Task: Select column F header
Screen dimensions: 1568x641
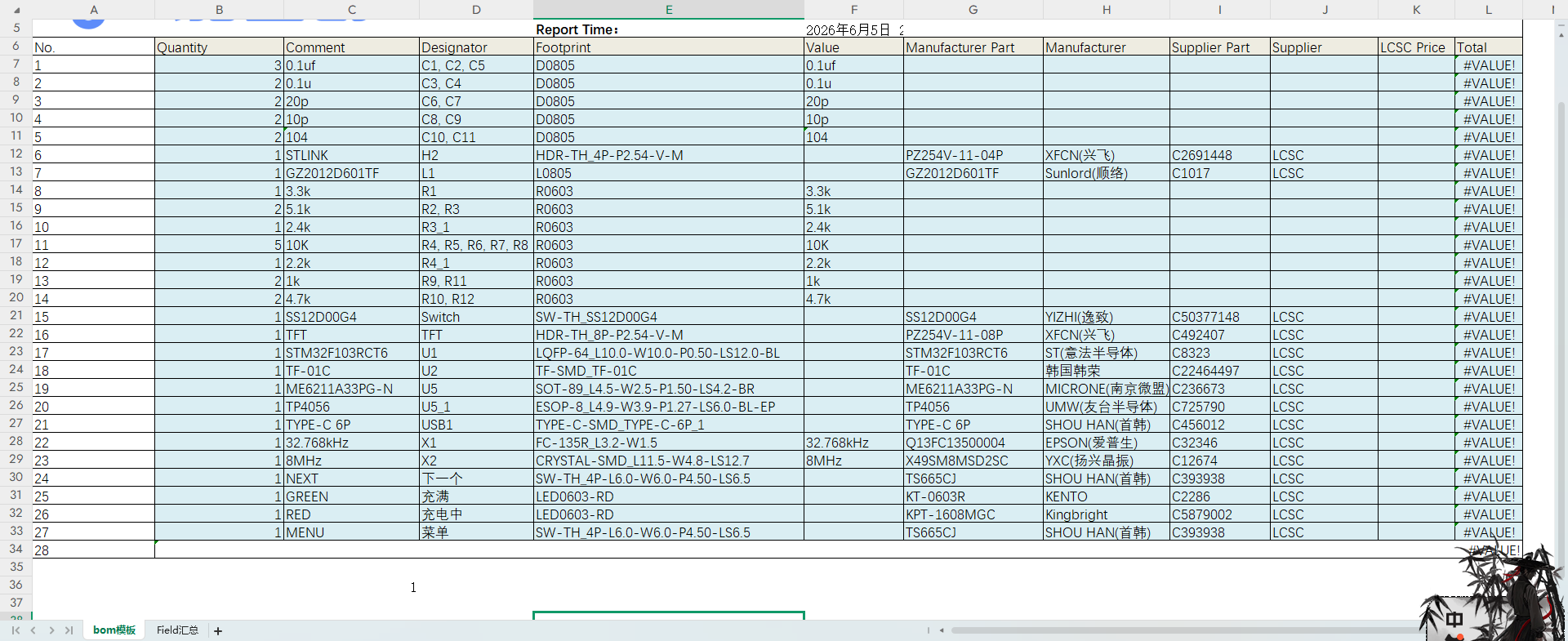Action: [x=854, y=10]
